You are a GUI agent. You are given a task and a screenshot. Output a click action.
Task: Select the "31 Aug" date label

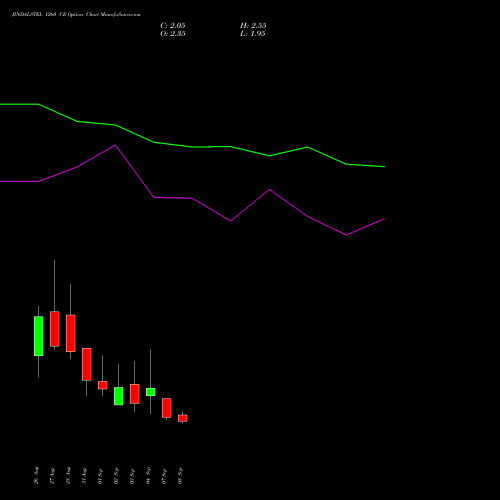(84, 475)
